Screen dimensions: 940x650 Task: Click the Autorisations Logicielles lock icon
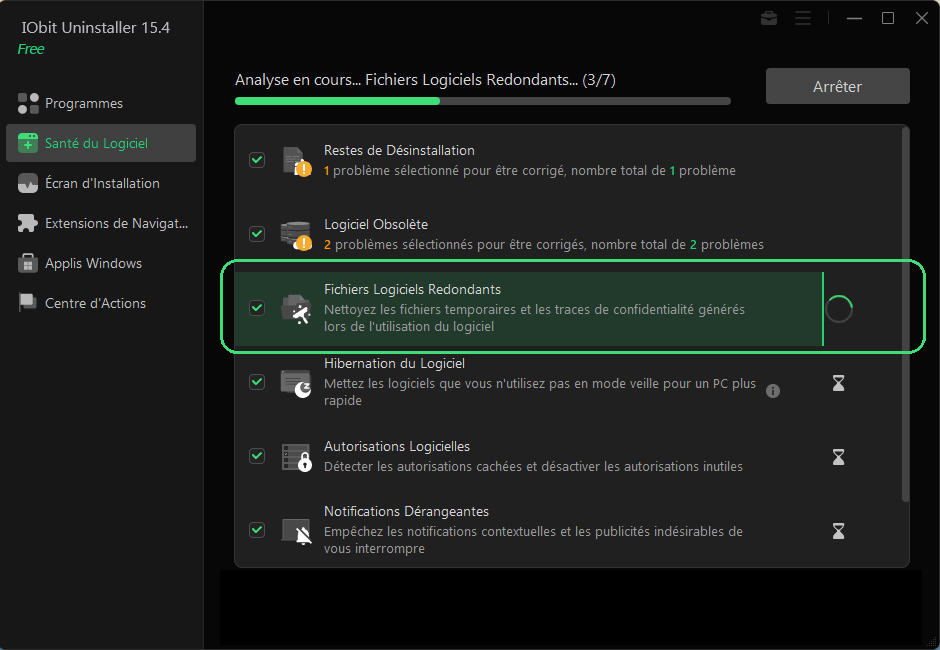297,458
